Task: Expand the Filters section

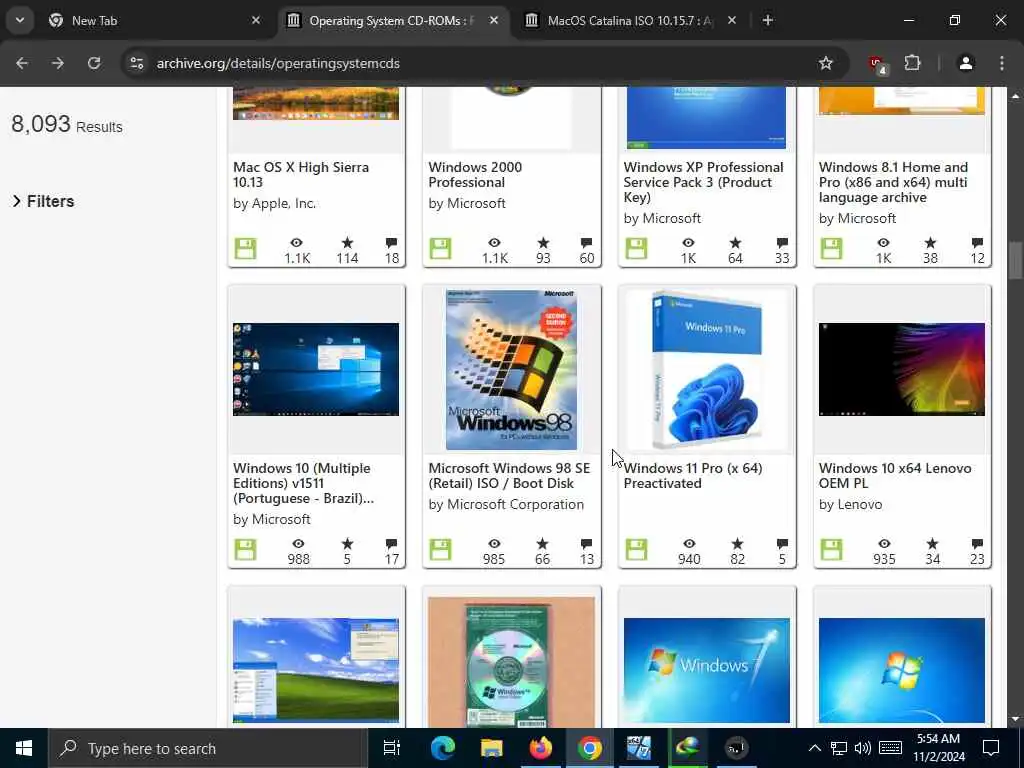Action: (x=43, y=201)
